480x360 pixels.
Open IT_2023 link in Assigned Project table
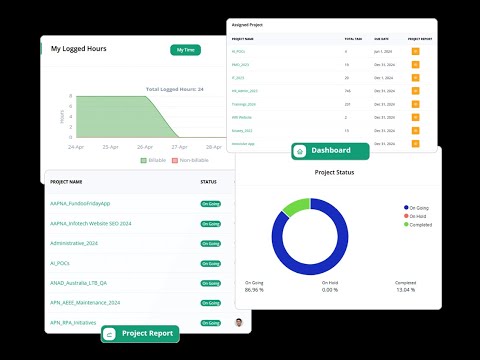tap(238, 78)
